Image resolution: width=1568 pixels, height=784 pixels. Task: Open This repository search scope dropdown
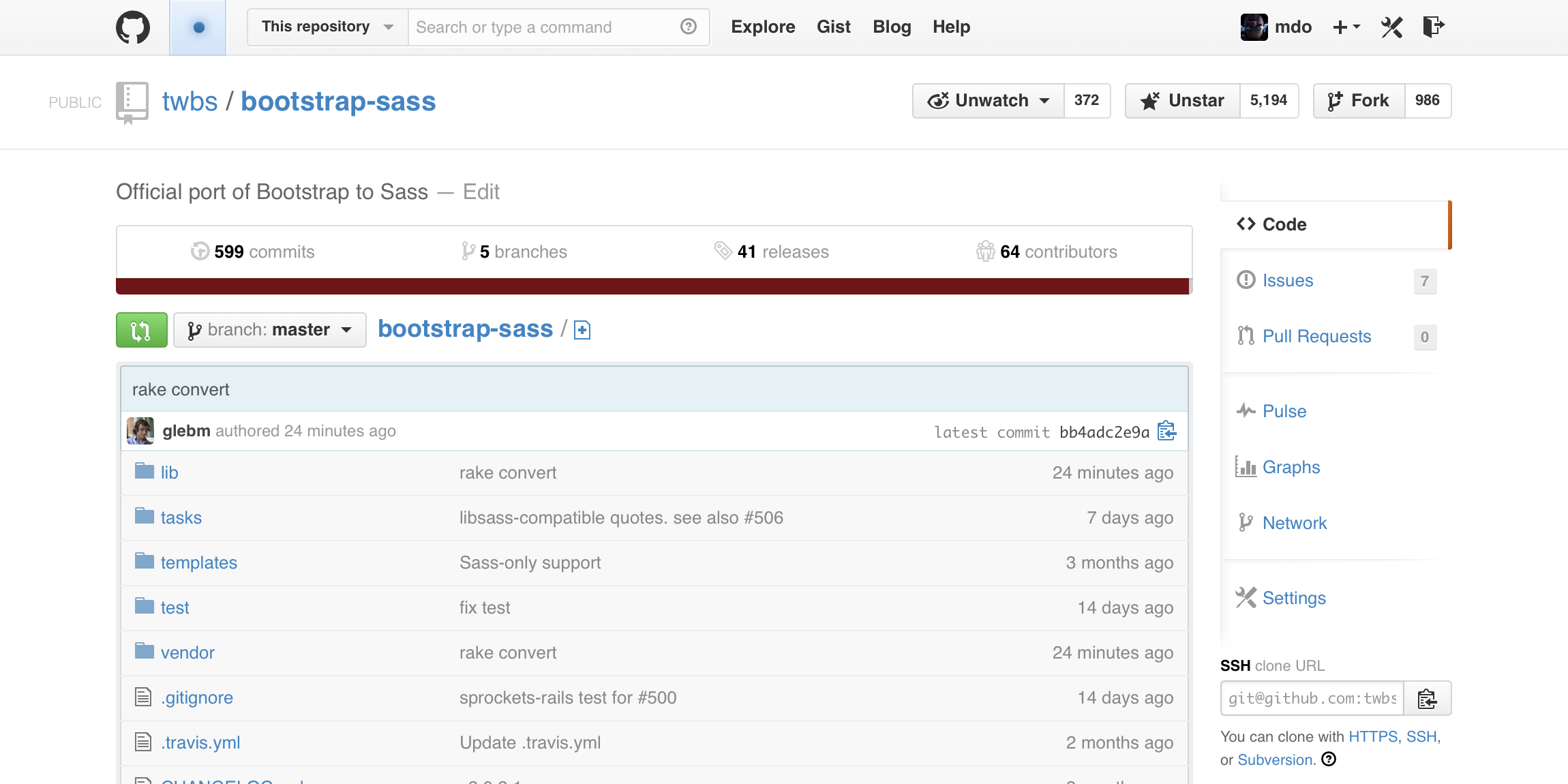[x=327, y=27]
